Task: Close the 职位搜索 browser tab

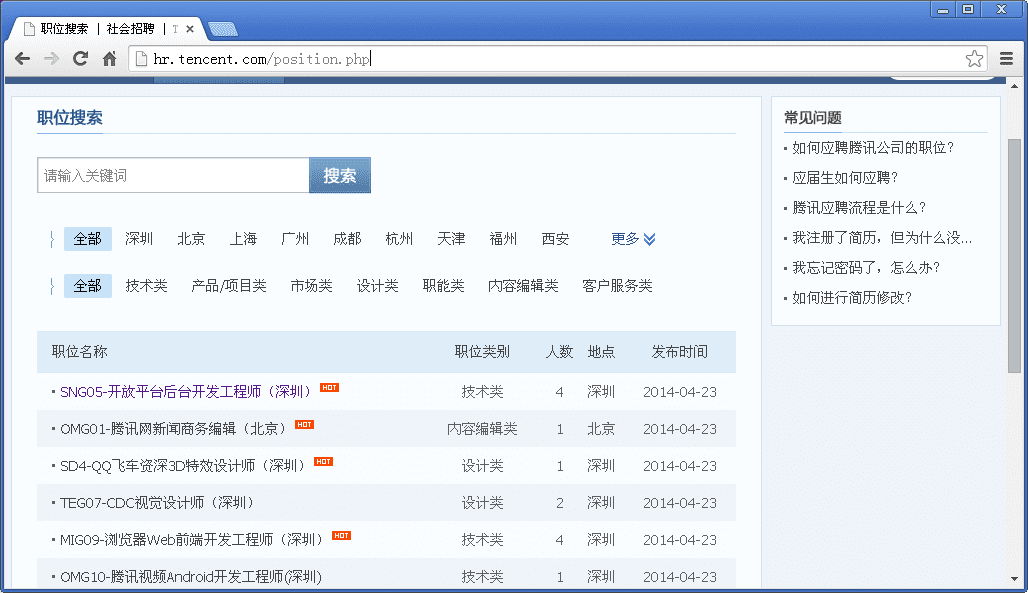Action: (x=189, y=29)
